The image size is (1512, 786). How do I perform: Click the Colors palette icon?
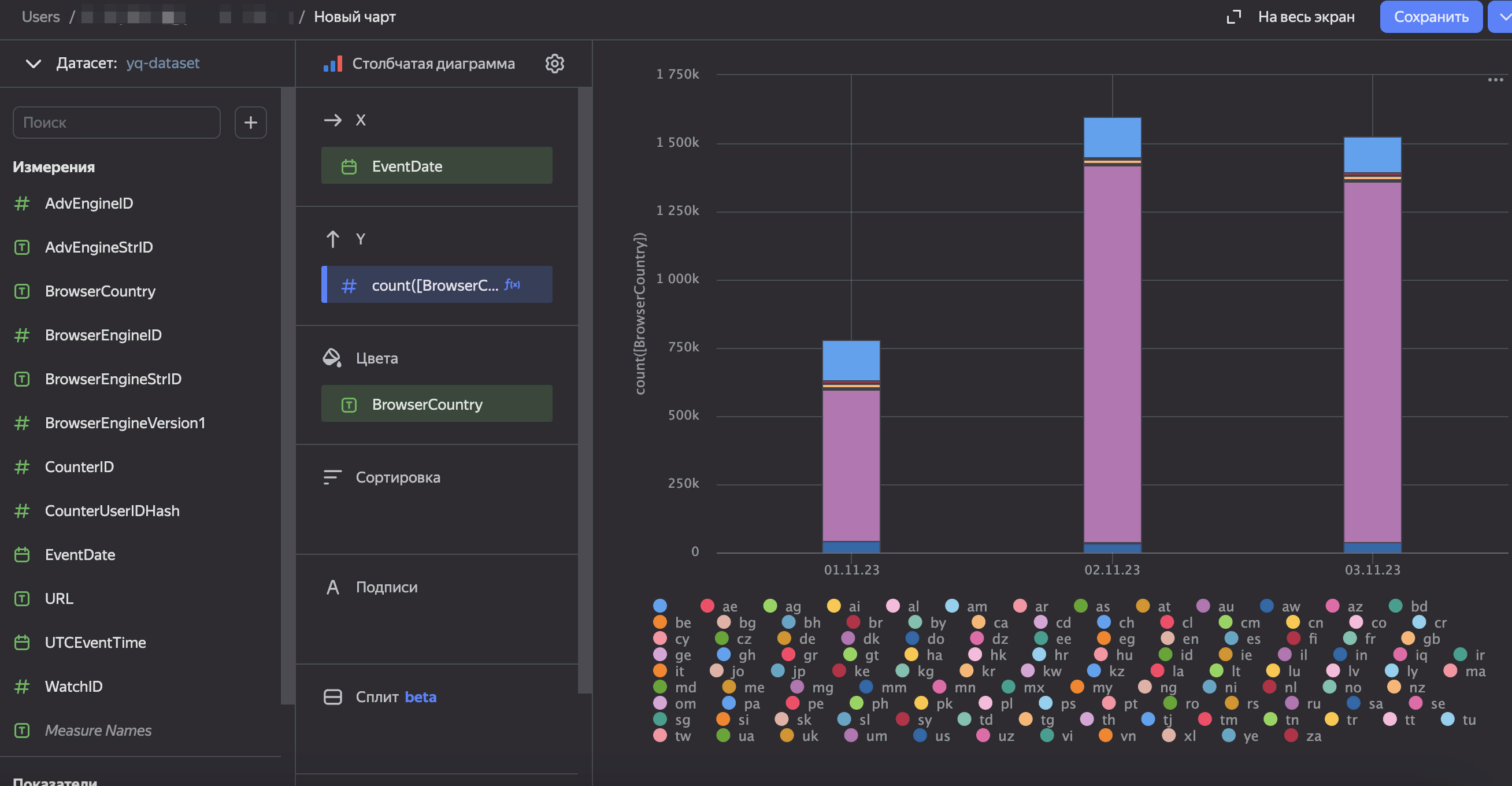[333, 357]
